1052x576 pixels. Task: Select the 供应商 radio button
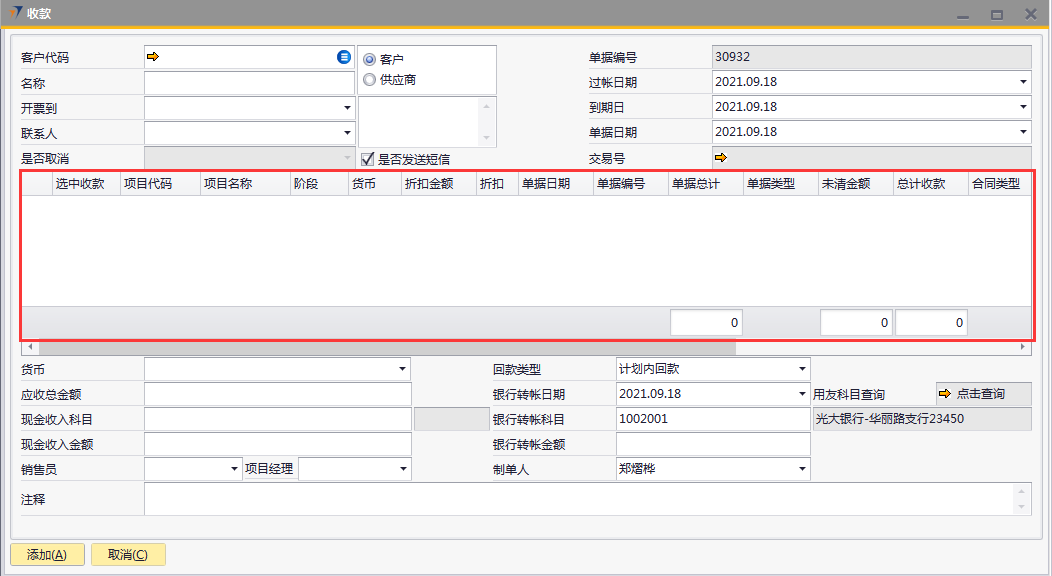pos(370,79)
